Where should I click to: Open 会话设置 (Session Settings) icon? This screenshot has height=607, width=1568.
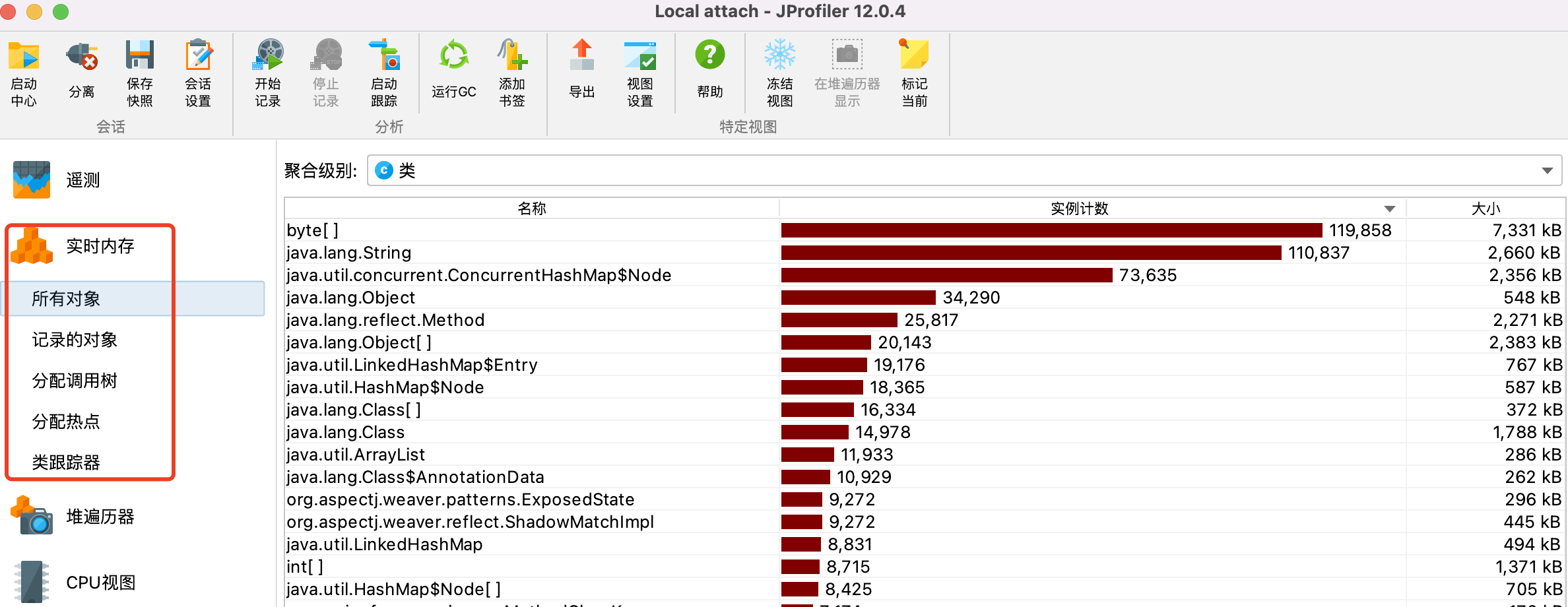coord(198,55)
